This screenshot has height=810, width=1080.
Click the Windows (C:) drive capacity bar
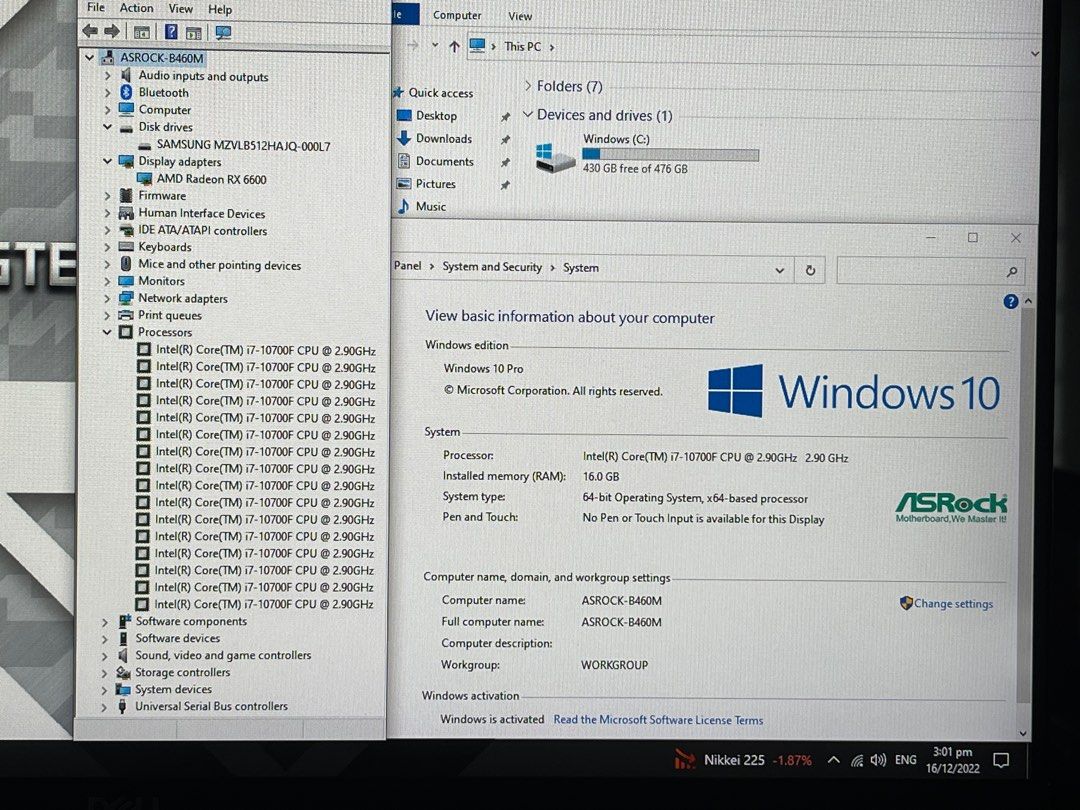(668, 154)
